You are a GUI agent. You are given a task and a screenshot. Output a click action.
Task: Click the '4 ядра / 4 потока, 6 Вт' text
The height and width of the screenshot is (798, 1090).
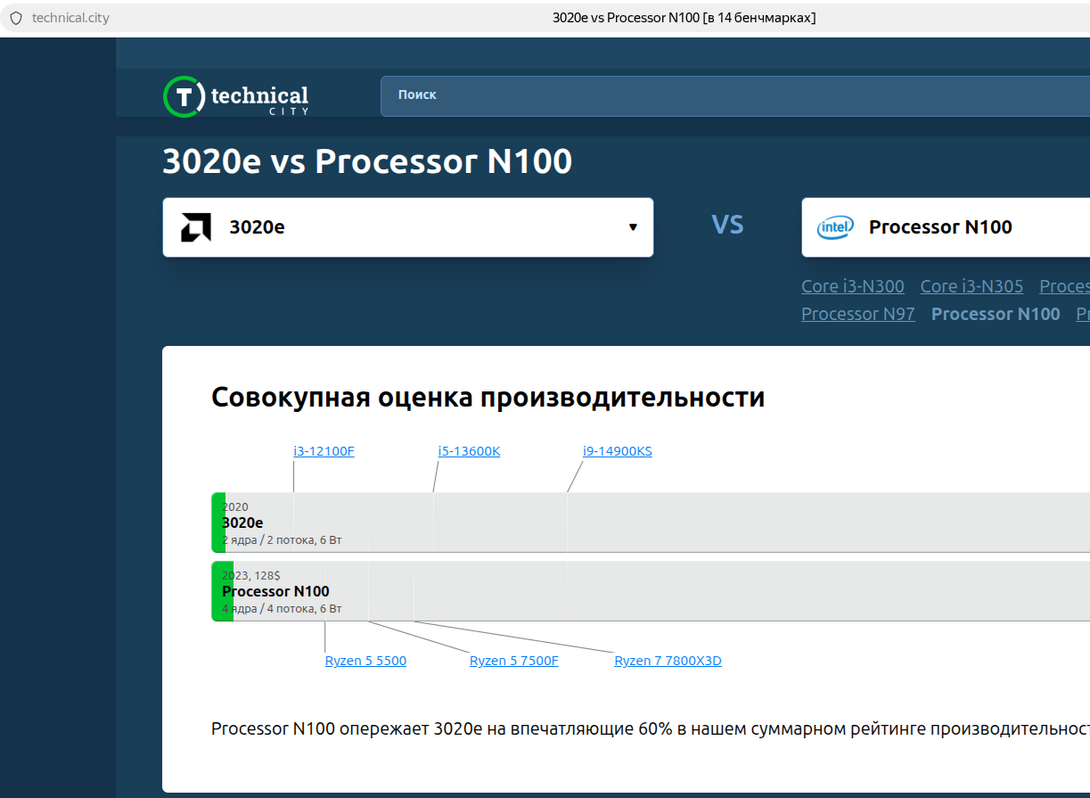(282, 609)
